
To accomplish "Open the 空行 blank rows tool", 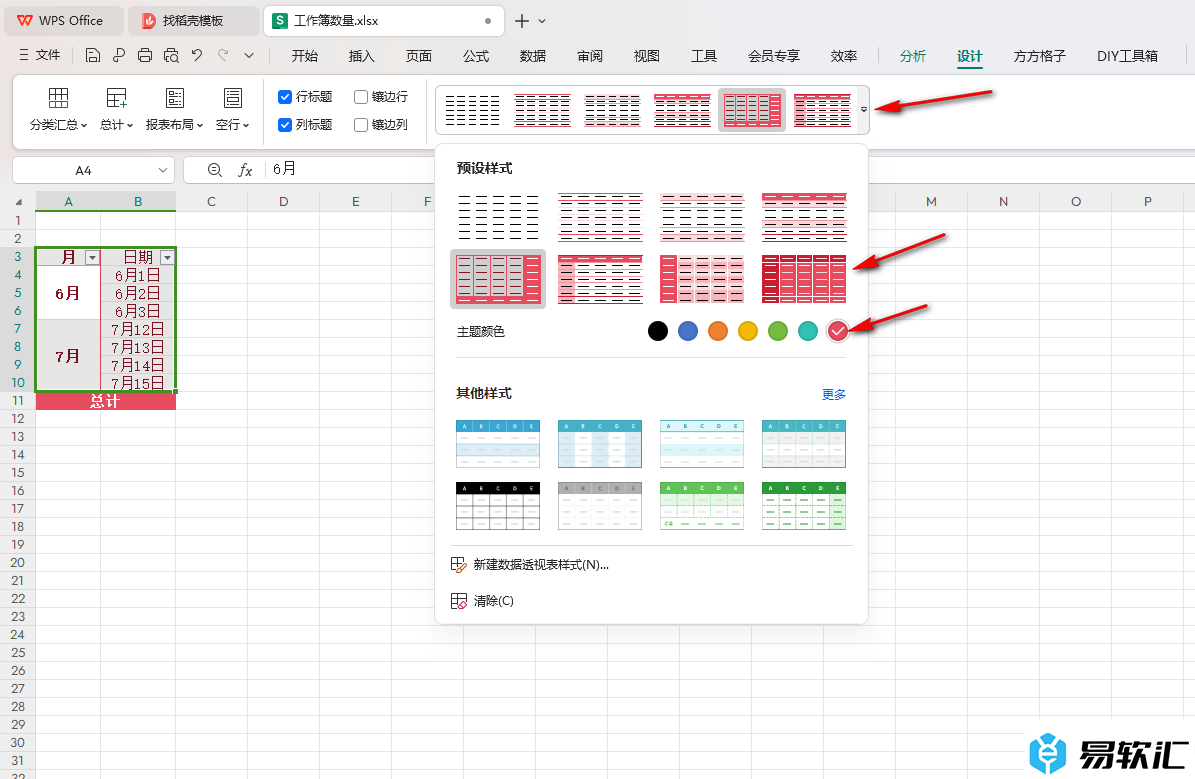I will click(x=232, y=108).
